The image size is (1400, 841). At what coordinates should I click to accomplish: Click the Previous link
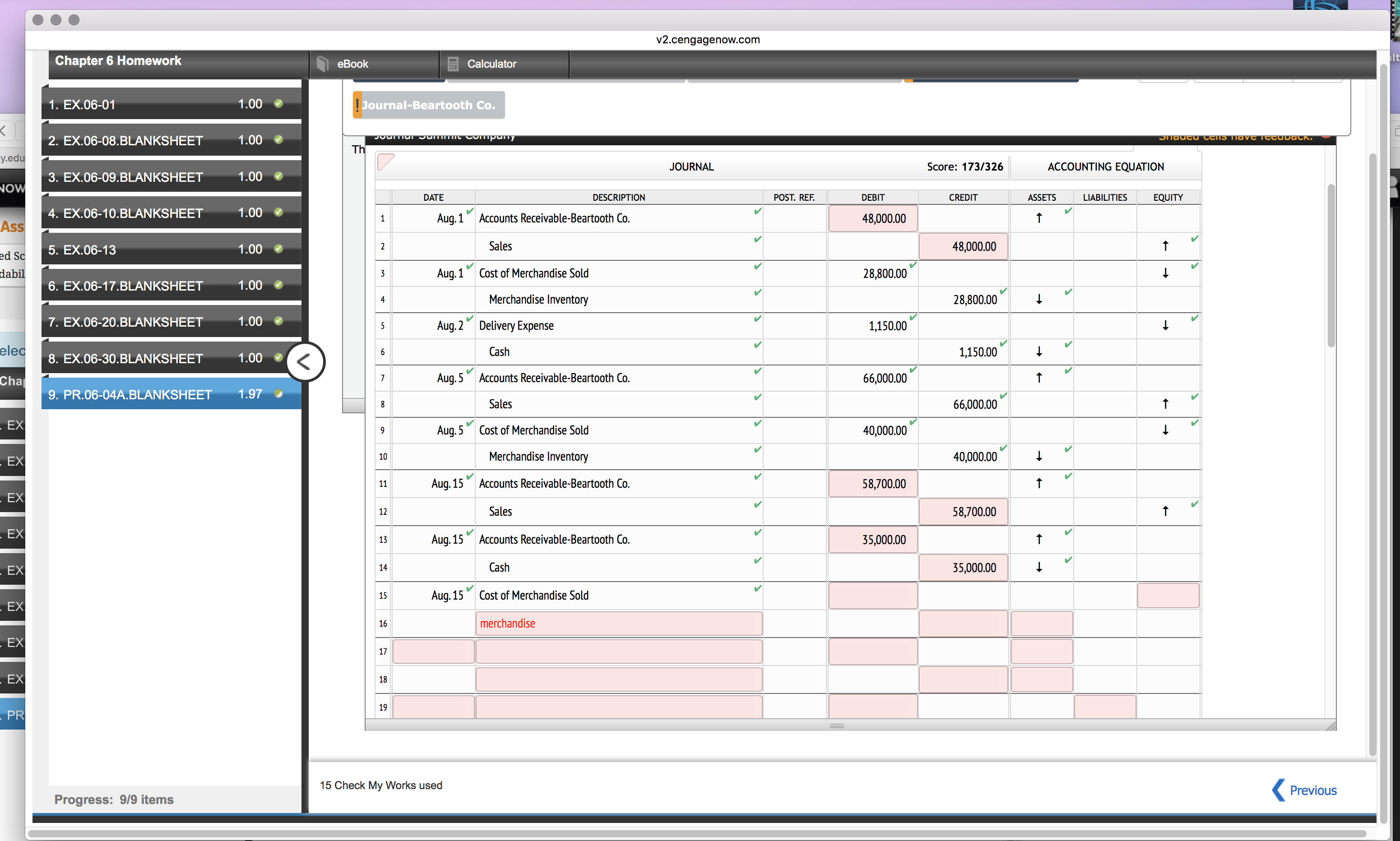click(x=1313, y=790)
